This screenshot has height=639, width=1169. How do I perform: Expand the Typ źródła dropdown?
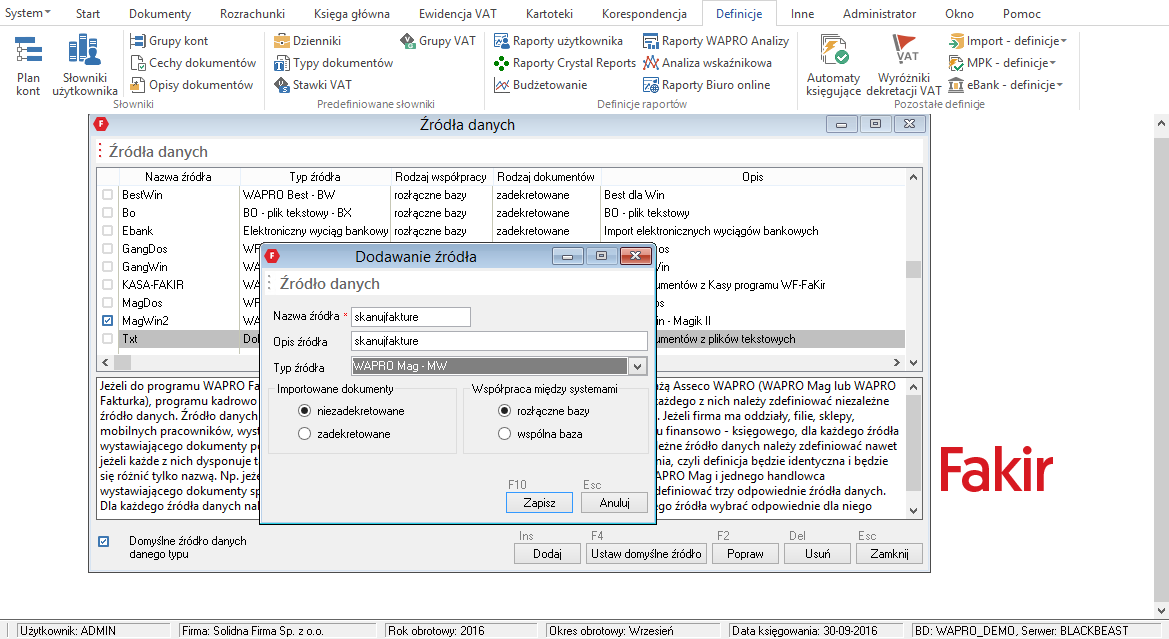[637, 367]
